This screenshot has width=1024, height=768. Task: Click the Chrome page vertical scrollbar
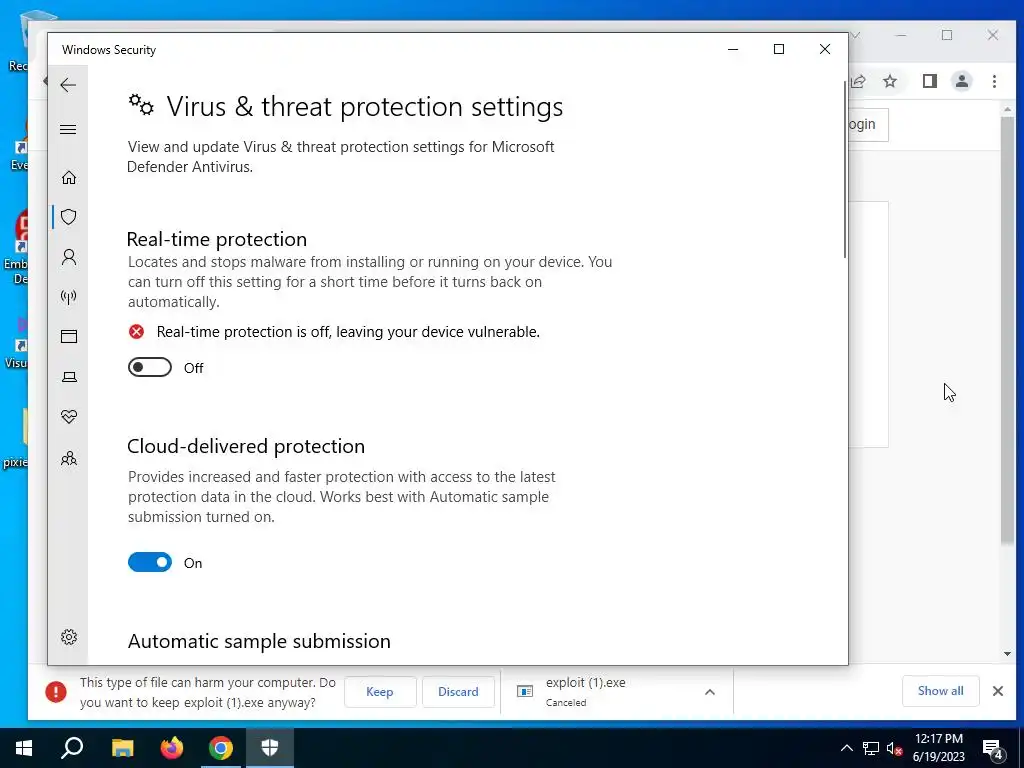tap(1007, 330)
